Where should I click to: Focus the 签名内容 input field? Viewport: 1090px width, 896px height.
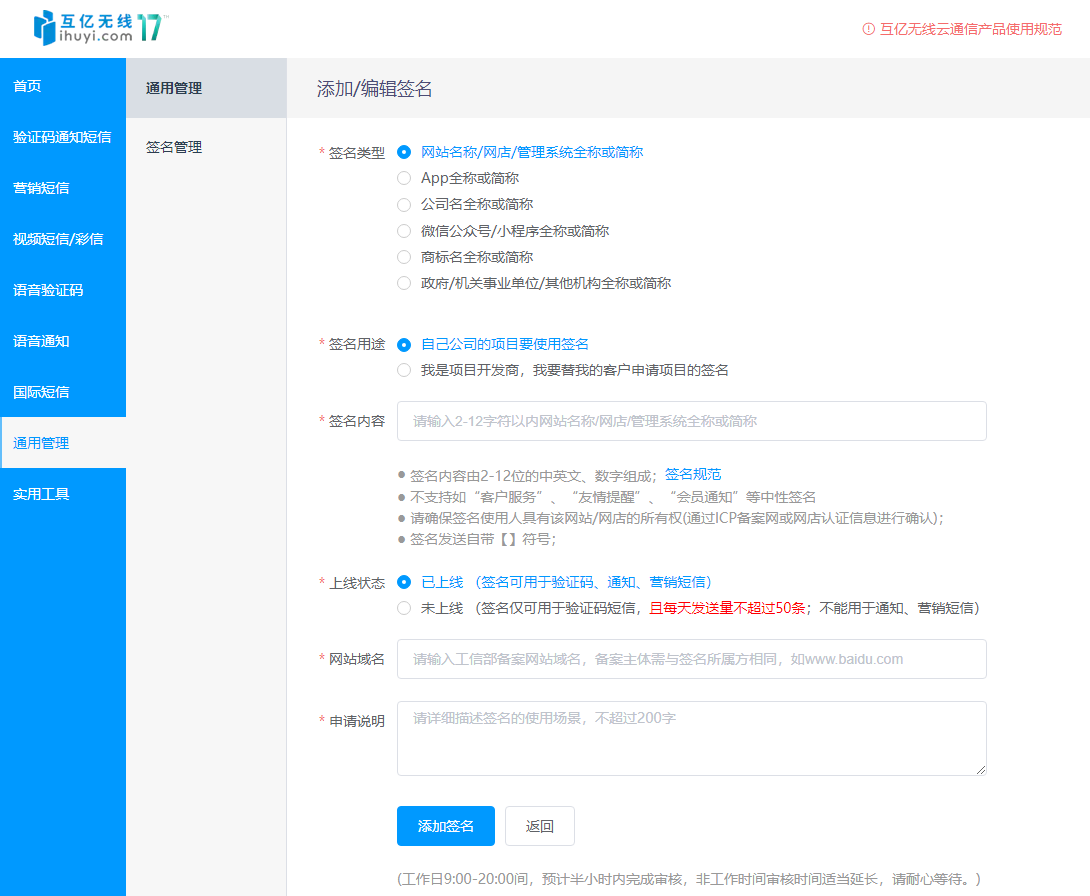pyautogui.click(x=691, y=421)
